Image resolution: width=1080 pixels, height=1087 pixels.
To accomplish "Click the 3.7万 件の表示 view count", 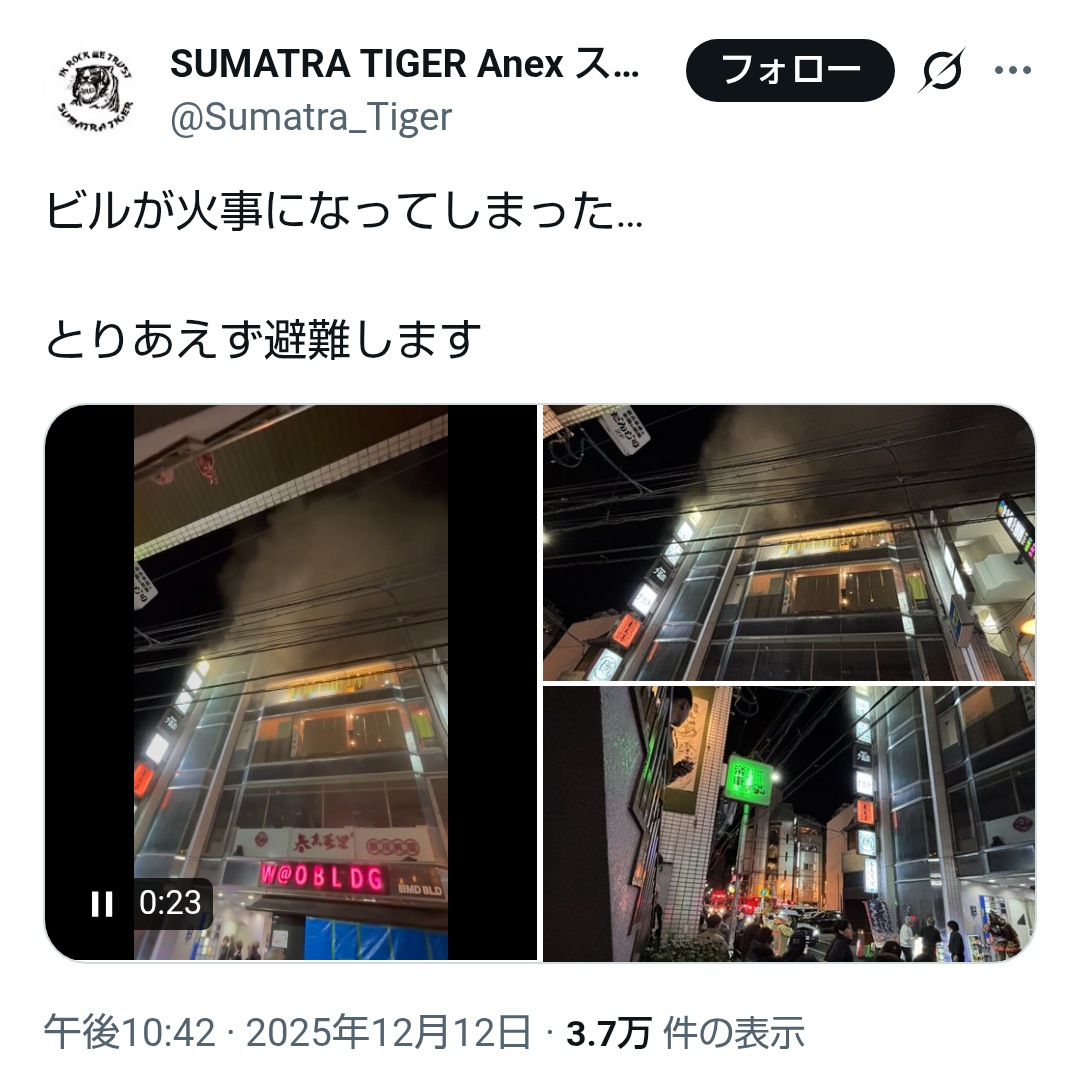I will (685, 1033).
